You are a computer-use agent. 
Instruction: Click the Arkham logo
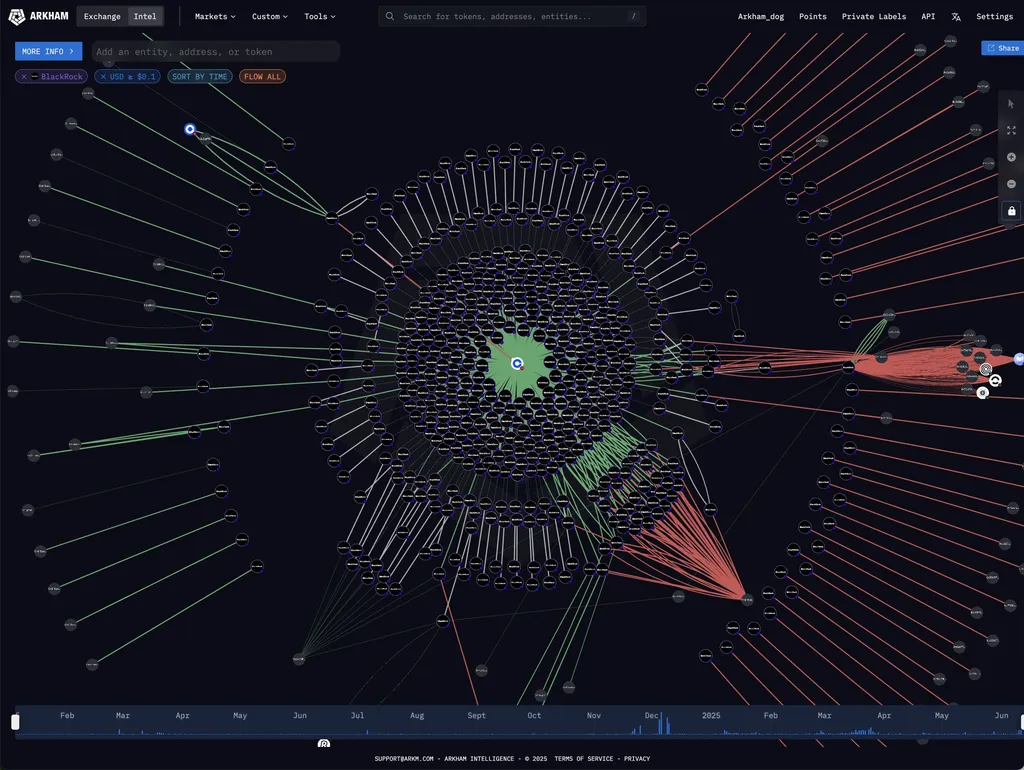pyautogui.click(x=39, y=16)
